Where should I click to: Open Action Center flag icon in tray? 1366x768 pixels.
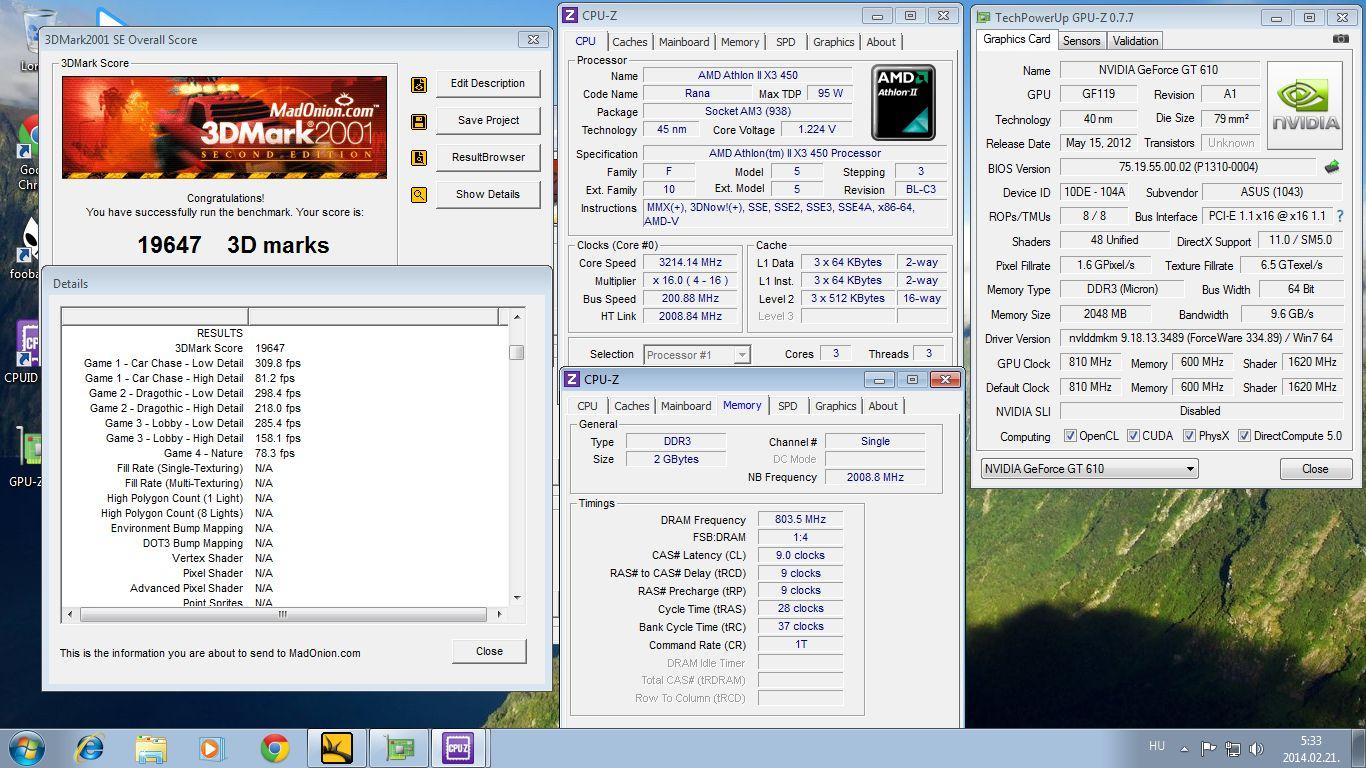pos(1209,748)
